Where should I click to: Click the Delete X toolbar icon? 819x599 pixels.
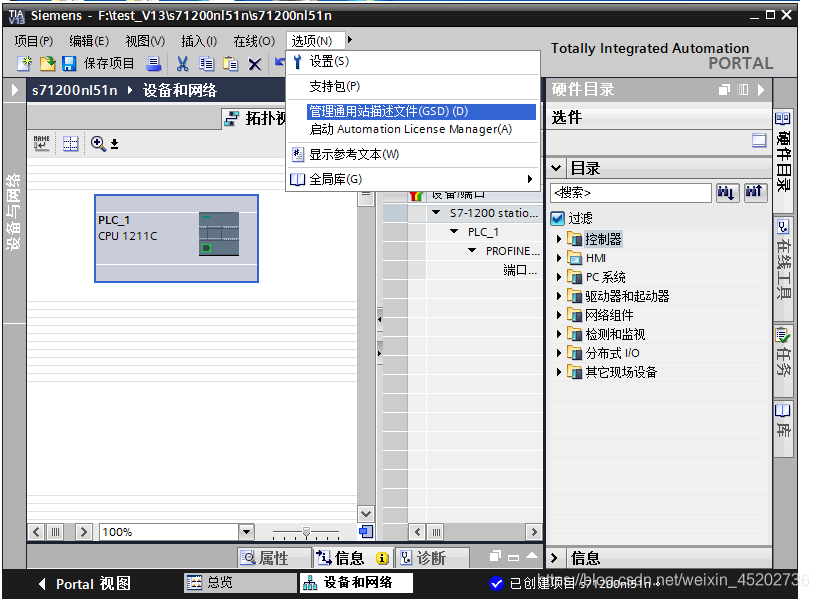(x=254, y=64)
